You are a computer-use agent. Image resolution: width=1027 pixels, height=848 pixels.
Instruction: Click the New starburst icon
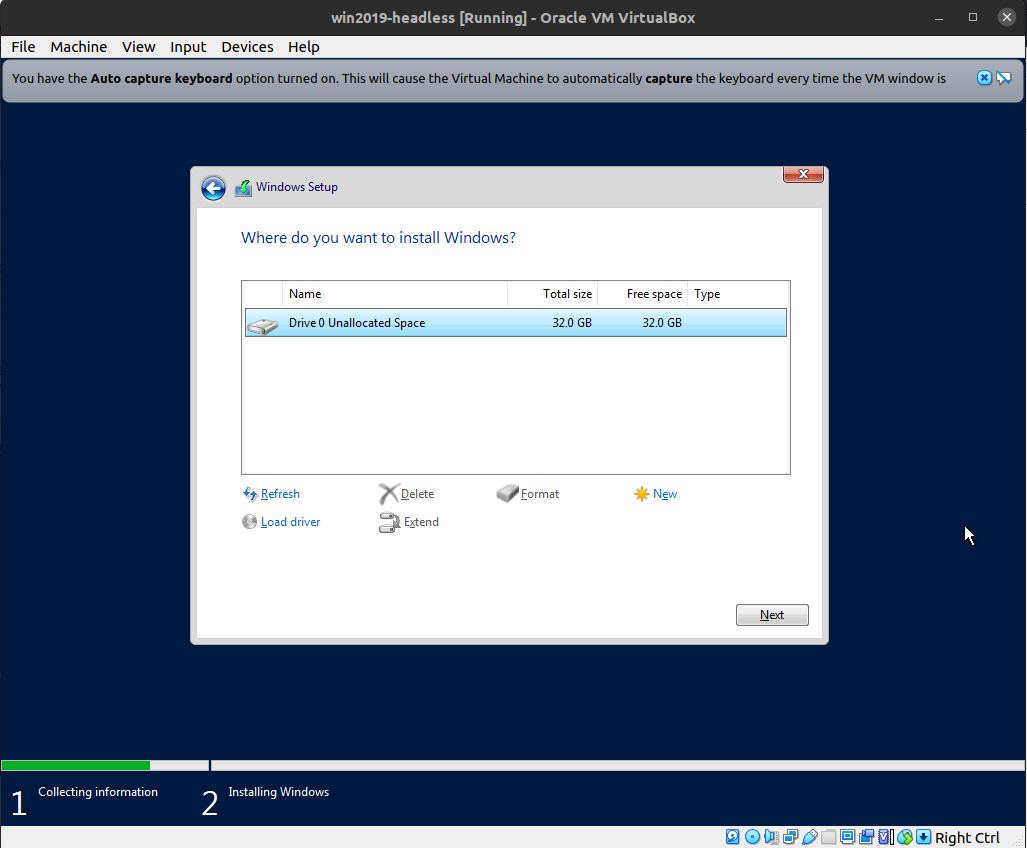click(642, 494)
